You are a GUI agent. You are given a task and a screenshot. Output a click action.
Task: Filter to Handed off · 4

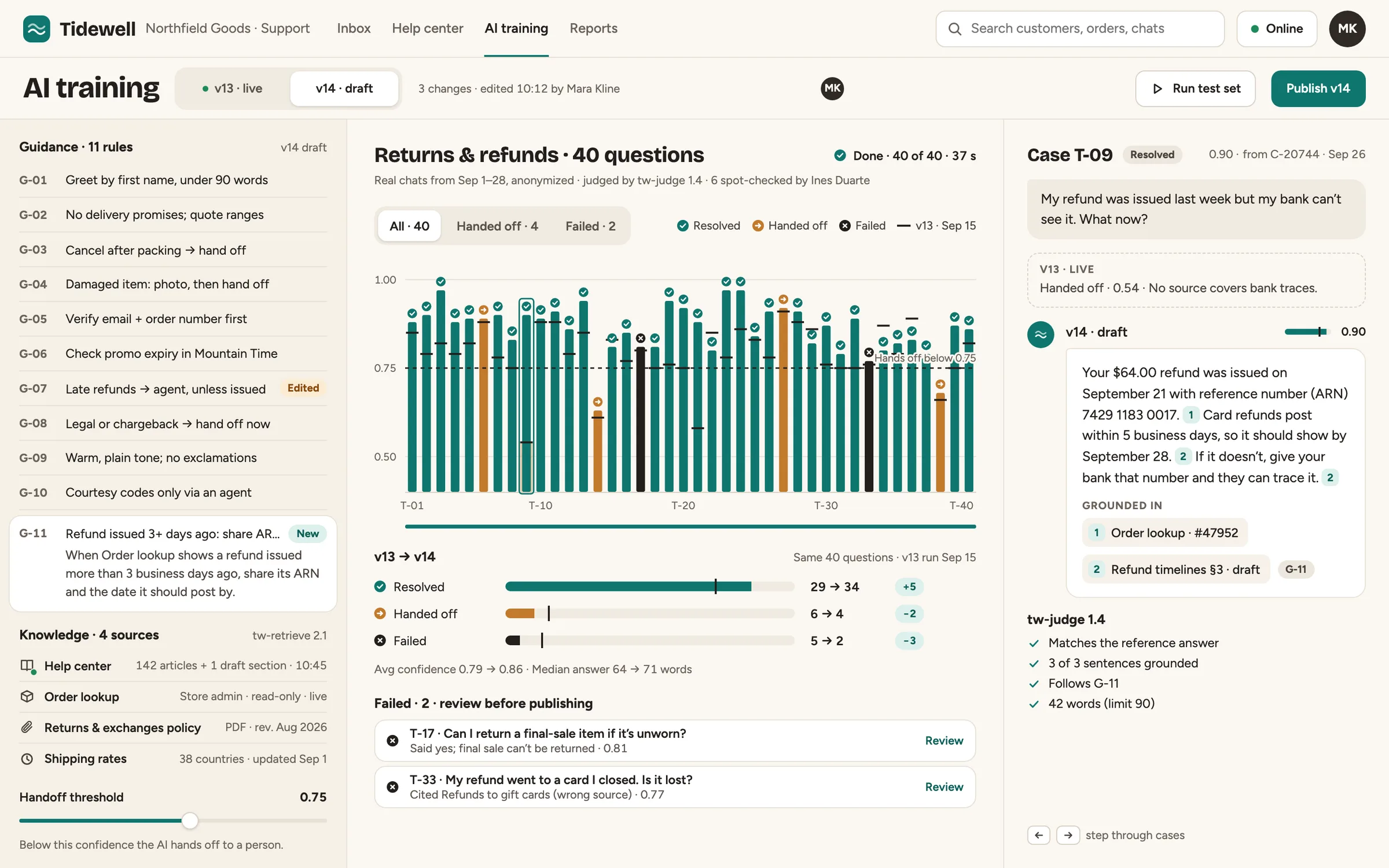click(x=497, y=226)
